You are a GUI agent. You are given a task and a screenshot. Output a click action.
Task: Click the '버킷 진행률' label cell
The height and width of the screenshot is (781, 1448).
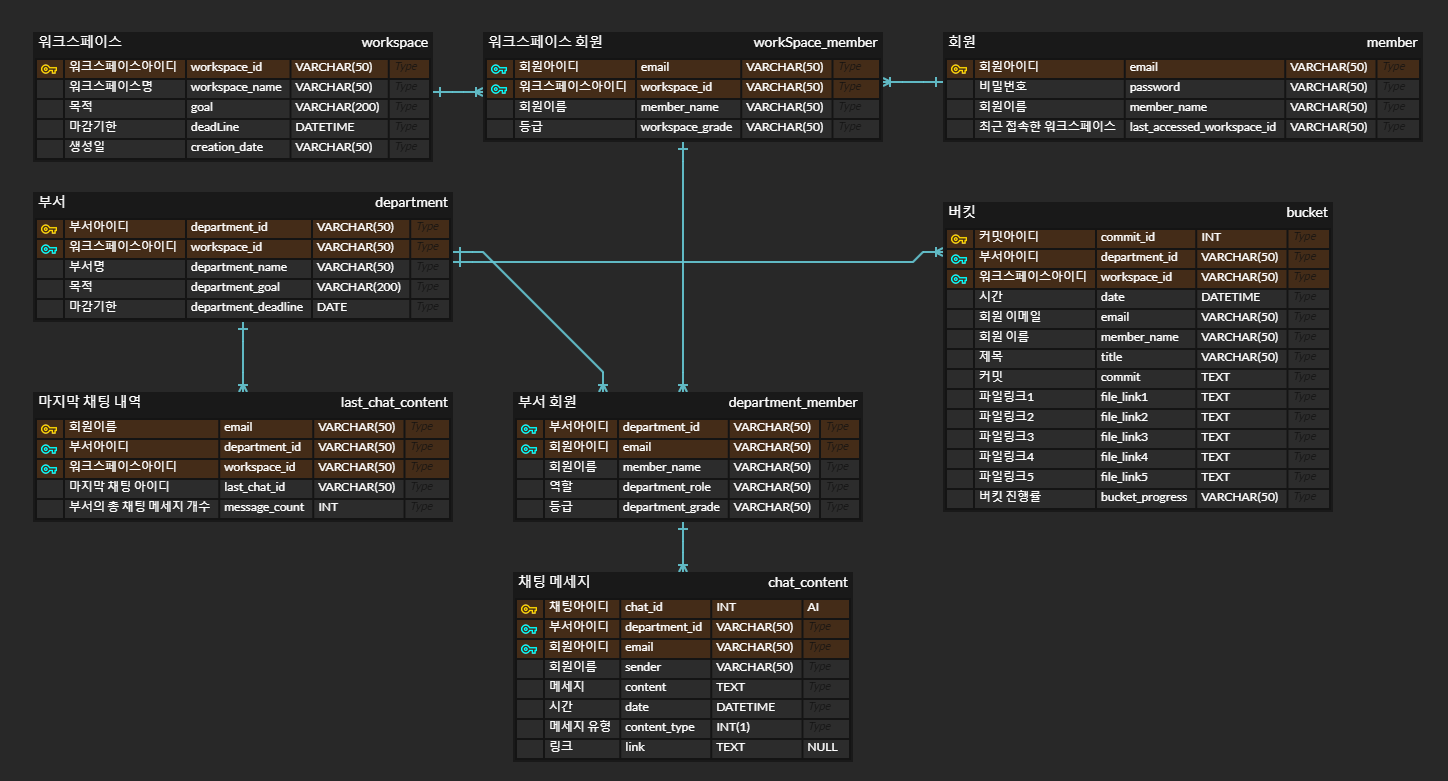tap(1036, 498)
